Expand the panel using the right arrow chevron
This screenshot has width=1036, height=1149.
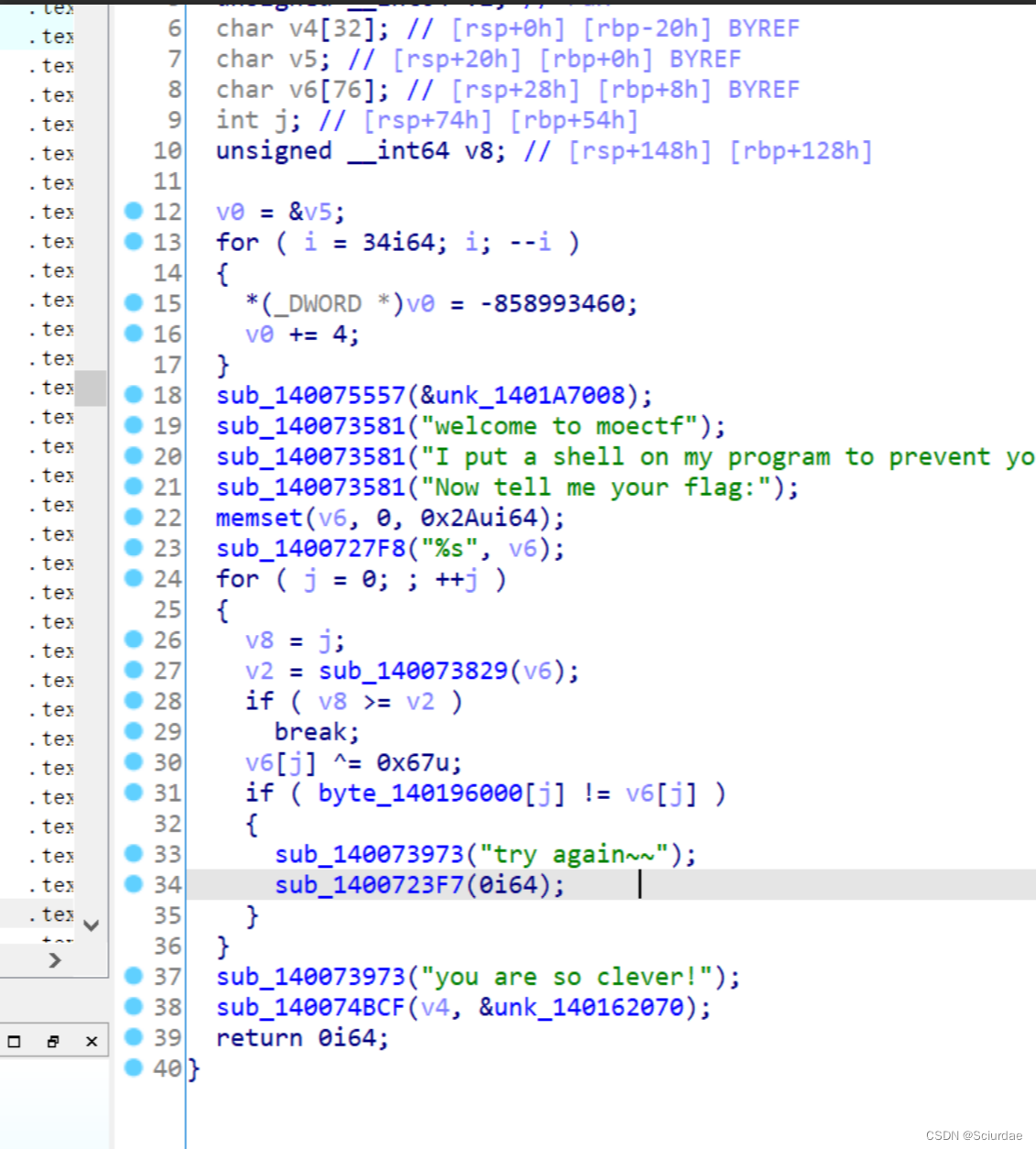[x=55, y=960]
